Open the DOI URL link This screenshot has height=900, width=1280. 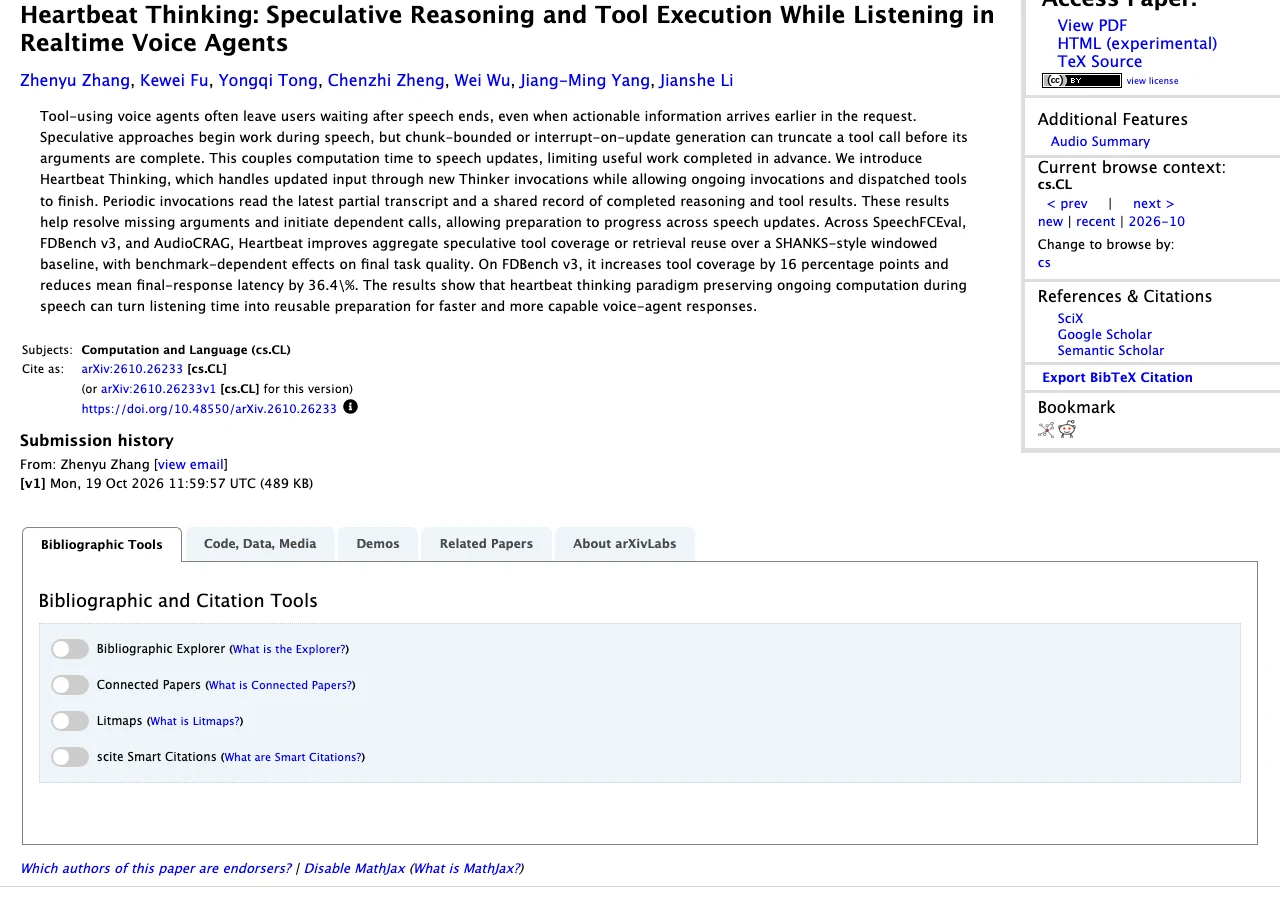coord(209,409)
